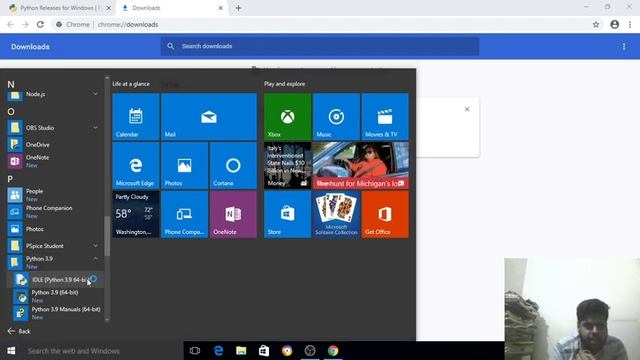This screenshot has width=640, height=360.
Task: Remove the download item with X
Action: (x=467, y=109)
